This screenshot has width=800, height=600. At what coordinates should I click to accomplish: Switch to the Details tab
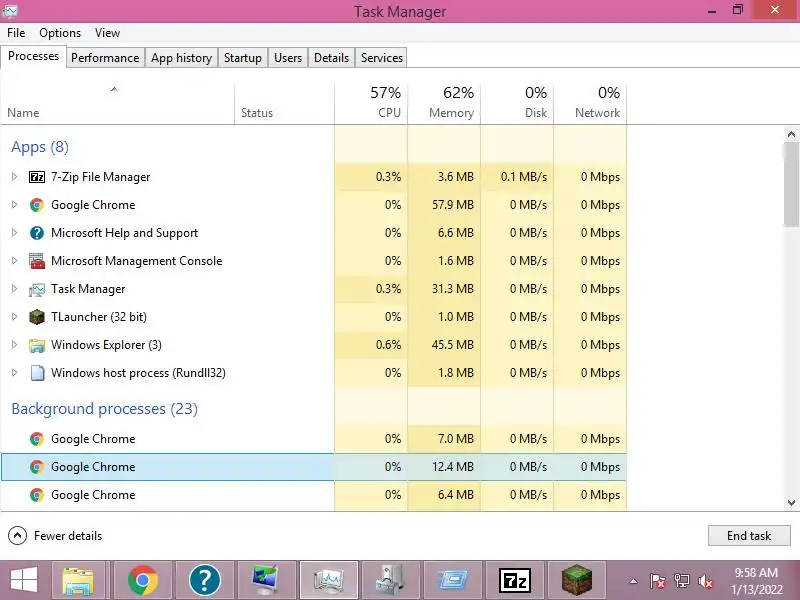pyautogui.click(x=331, y=58)
